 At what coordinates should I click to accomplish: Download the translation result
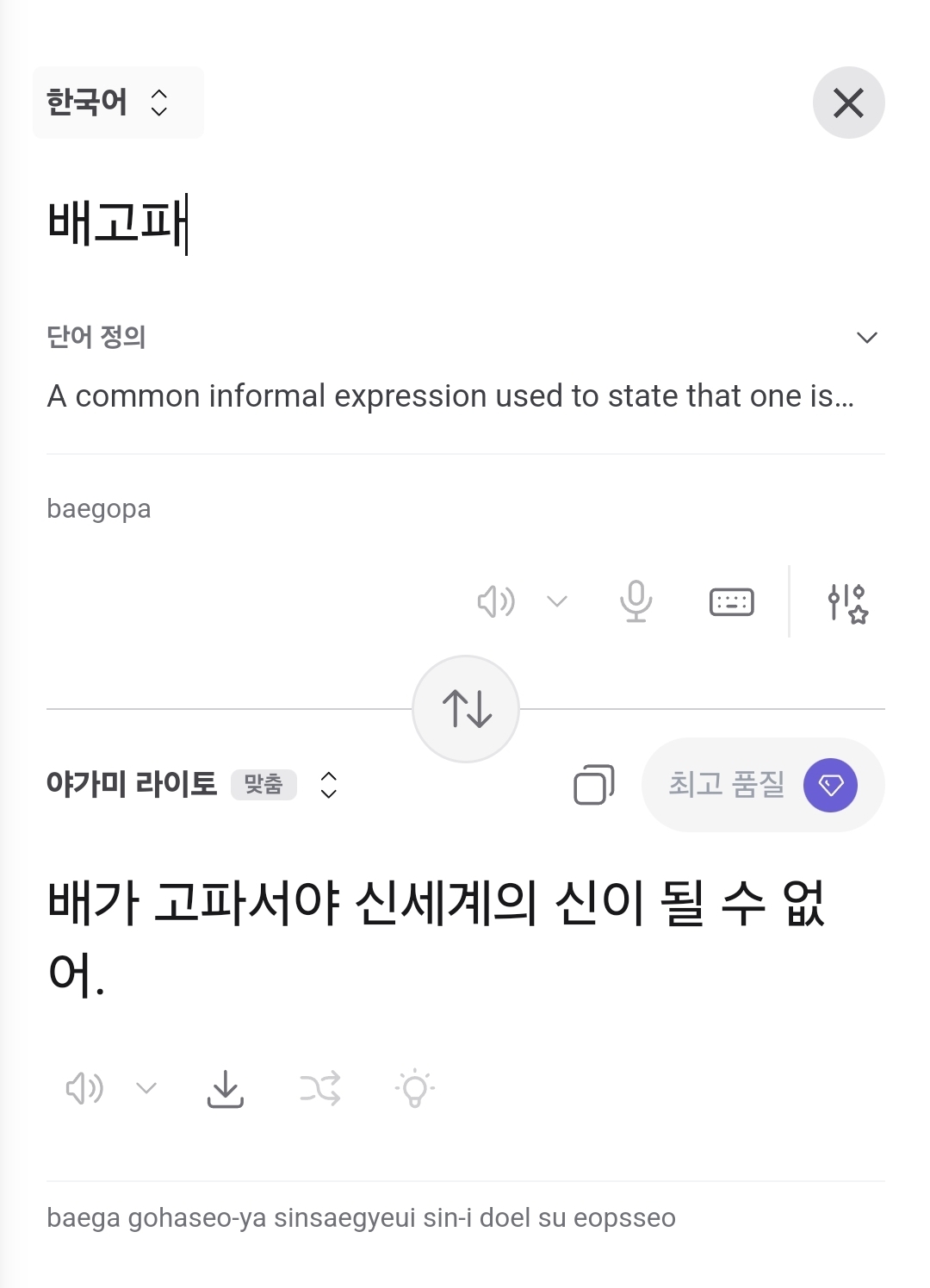226,1089
